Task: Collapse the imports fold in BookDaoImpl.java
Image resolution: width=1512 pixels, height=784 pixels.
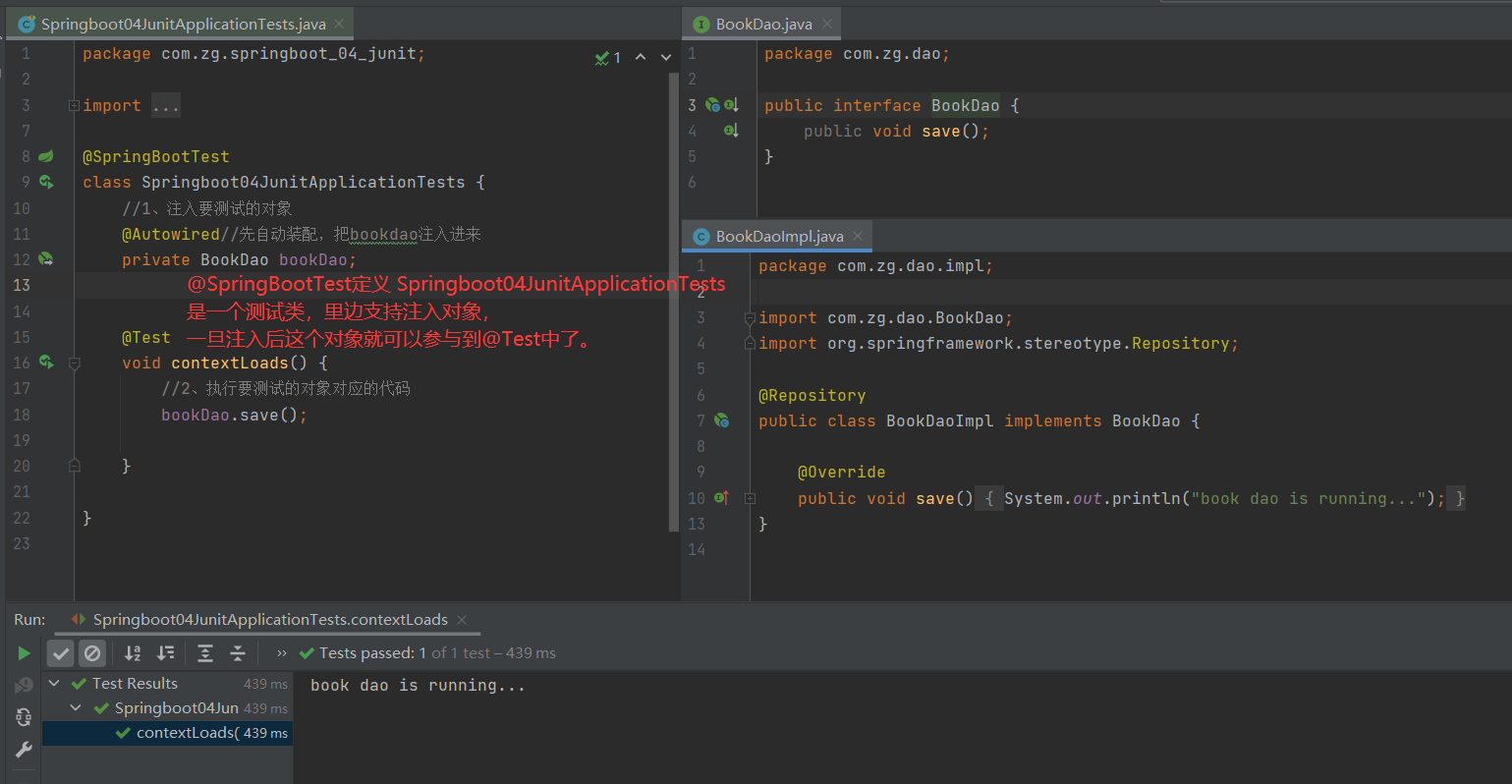Action: 750,318
